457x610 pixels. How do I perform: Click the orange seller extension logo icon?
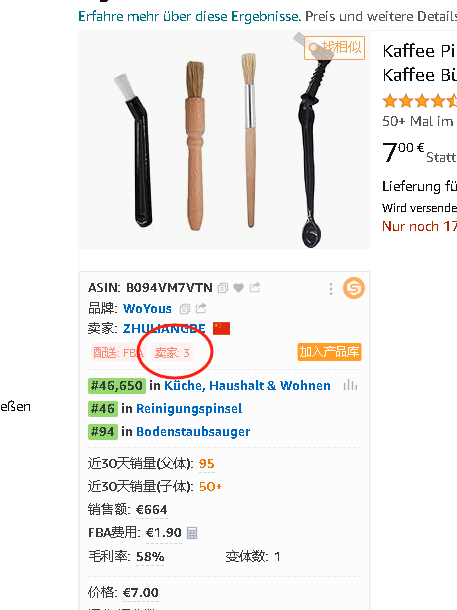point(354,288)
